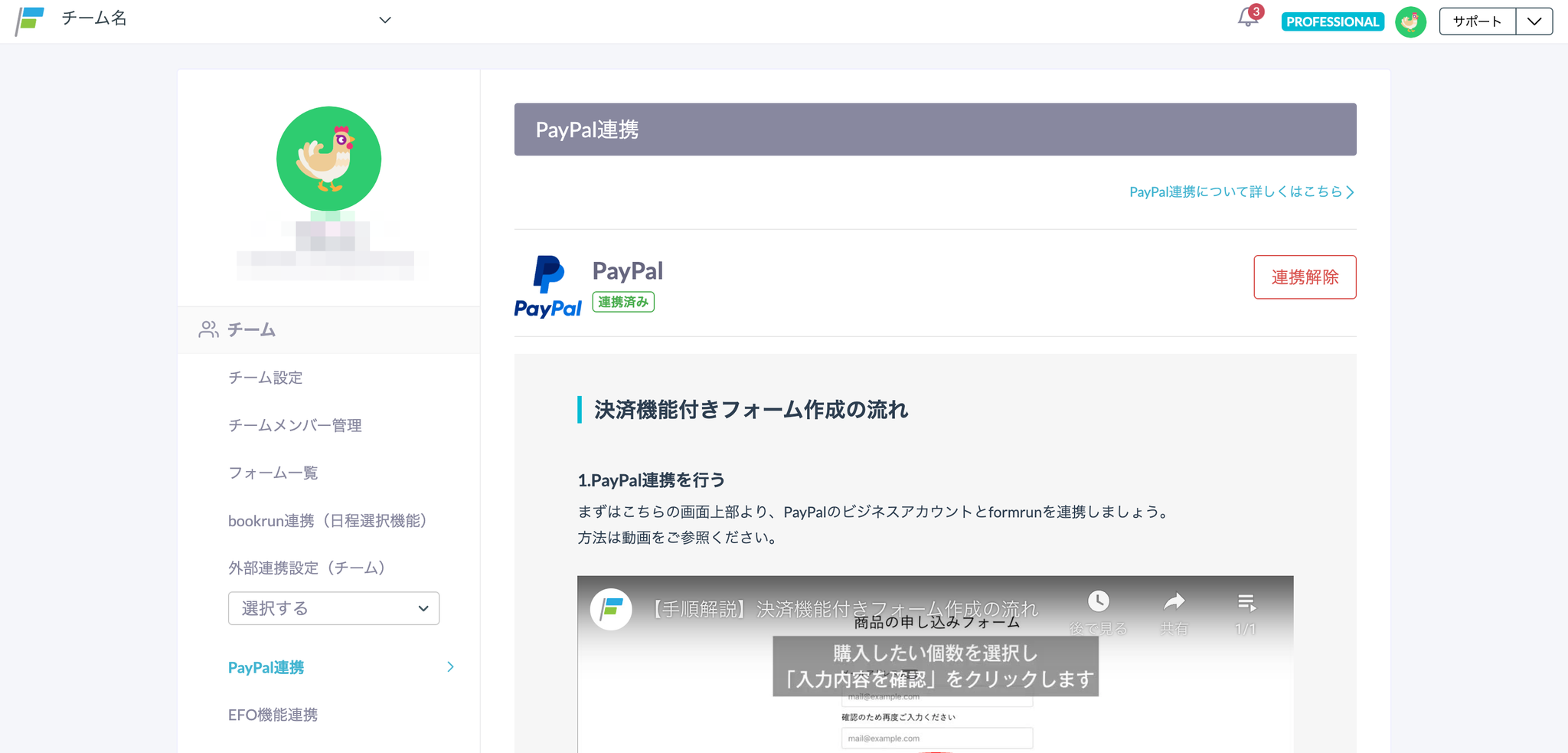Click the 決済機能付きフォーム作成の流れ heading

tap(751, 410)
